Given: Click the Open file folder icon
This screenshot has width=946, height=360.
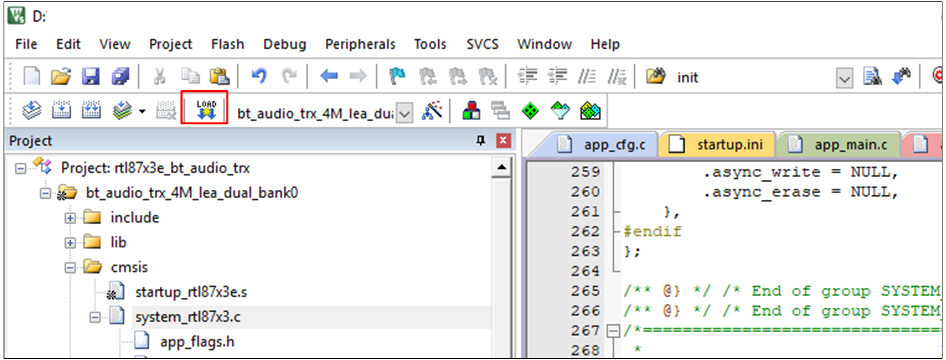Looking at the screenshot, I should (x=60, y=77).
